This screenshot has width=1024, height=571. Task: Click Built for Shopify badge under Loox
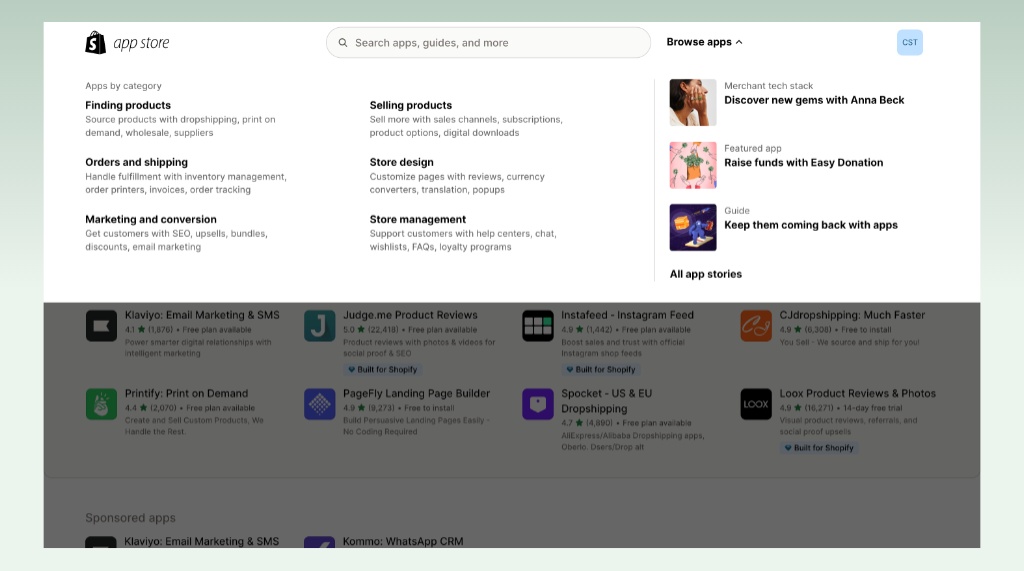(819, 448)
